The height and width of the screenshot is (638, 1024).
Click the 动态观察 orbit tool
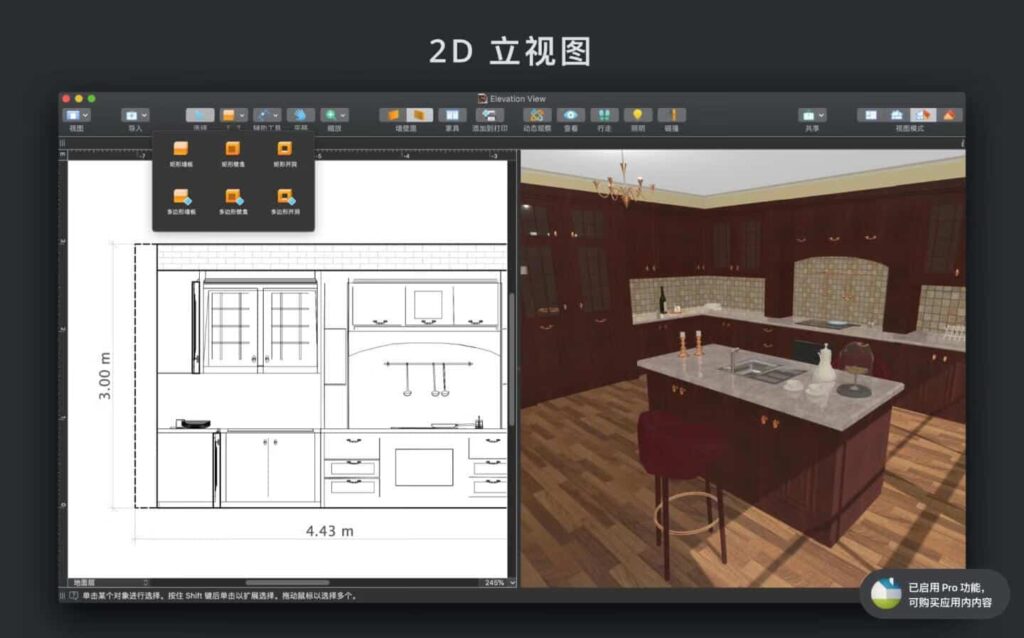click(x=536, y=117)
